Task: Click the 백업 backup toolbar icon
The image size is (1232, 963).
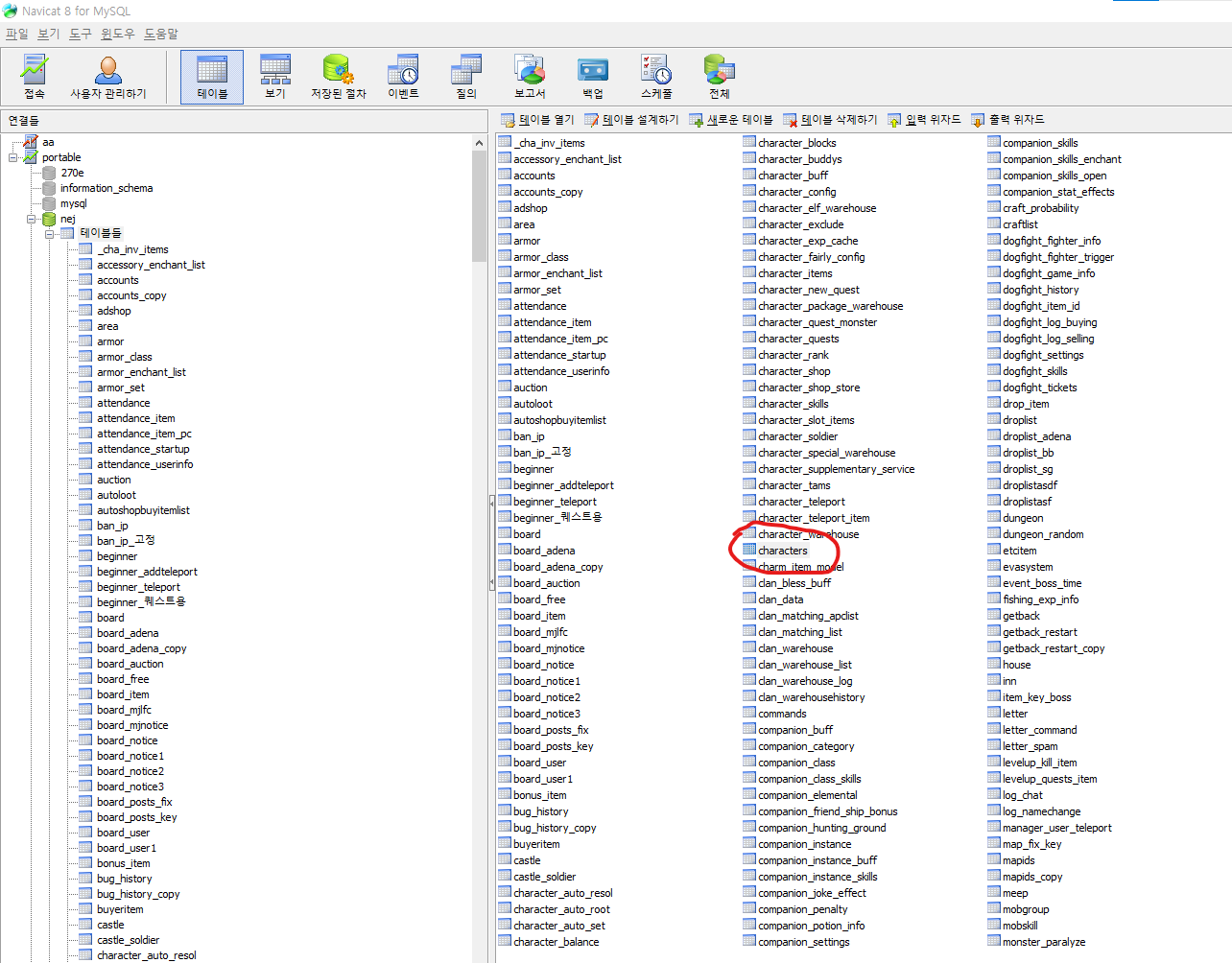Action: tap(593, 77)
